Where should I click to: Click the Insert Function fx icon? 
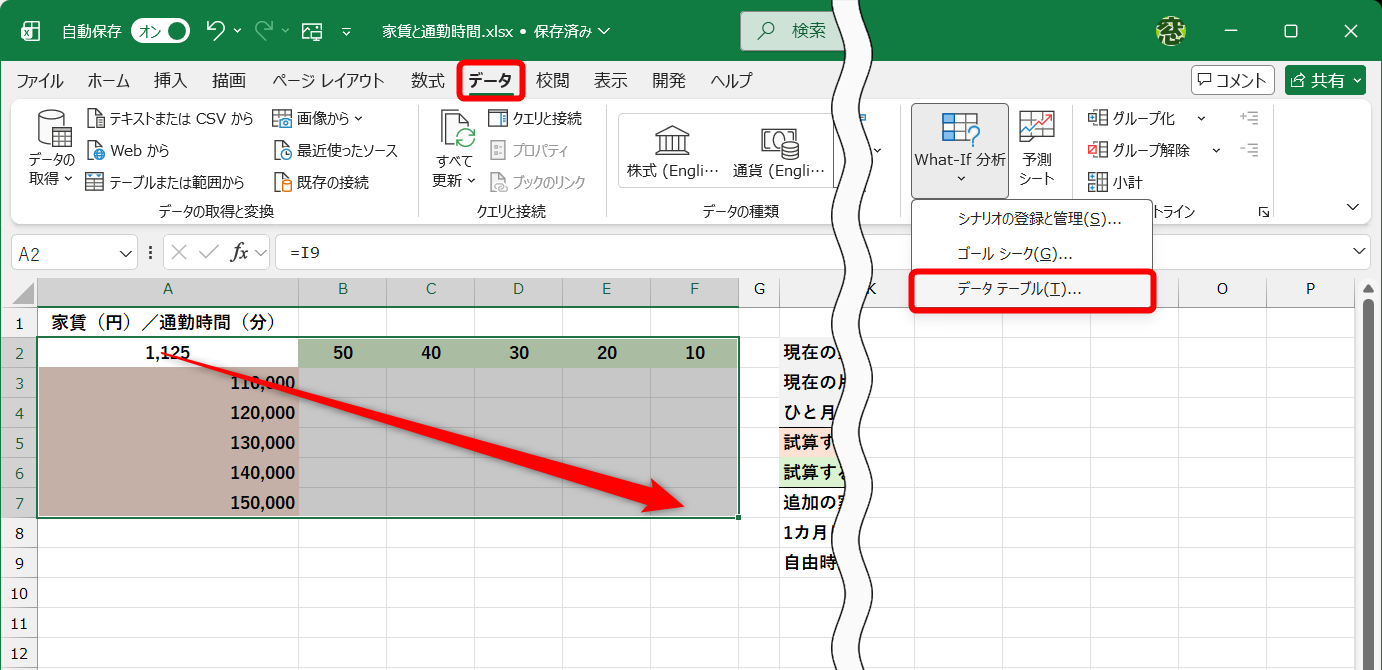point(240,253)
